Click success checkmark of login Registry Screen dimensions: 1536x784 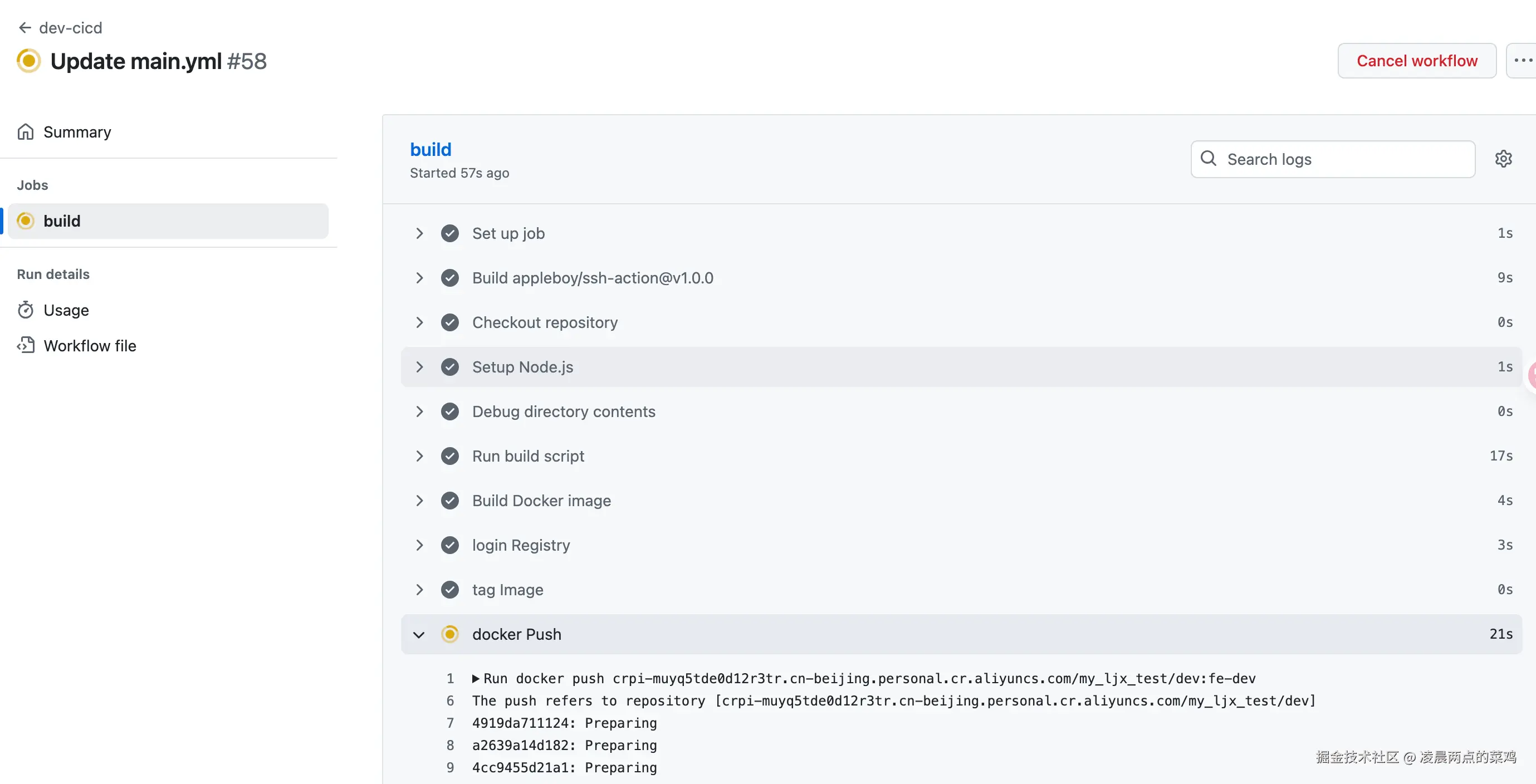coord(450,546)
